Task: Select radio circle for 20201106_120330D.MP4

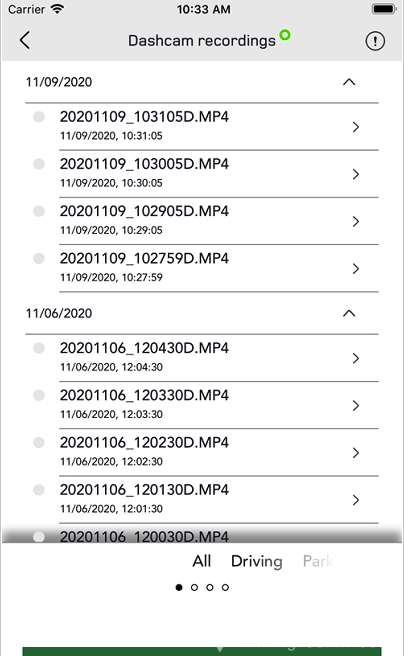Action: pyautogui.click(x=39, y=395)
